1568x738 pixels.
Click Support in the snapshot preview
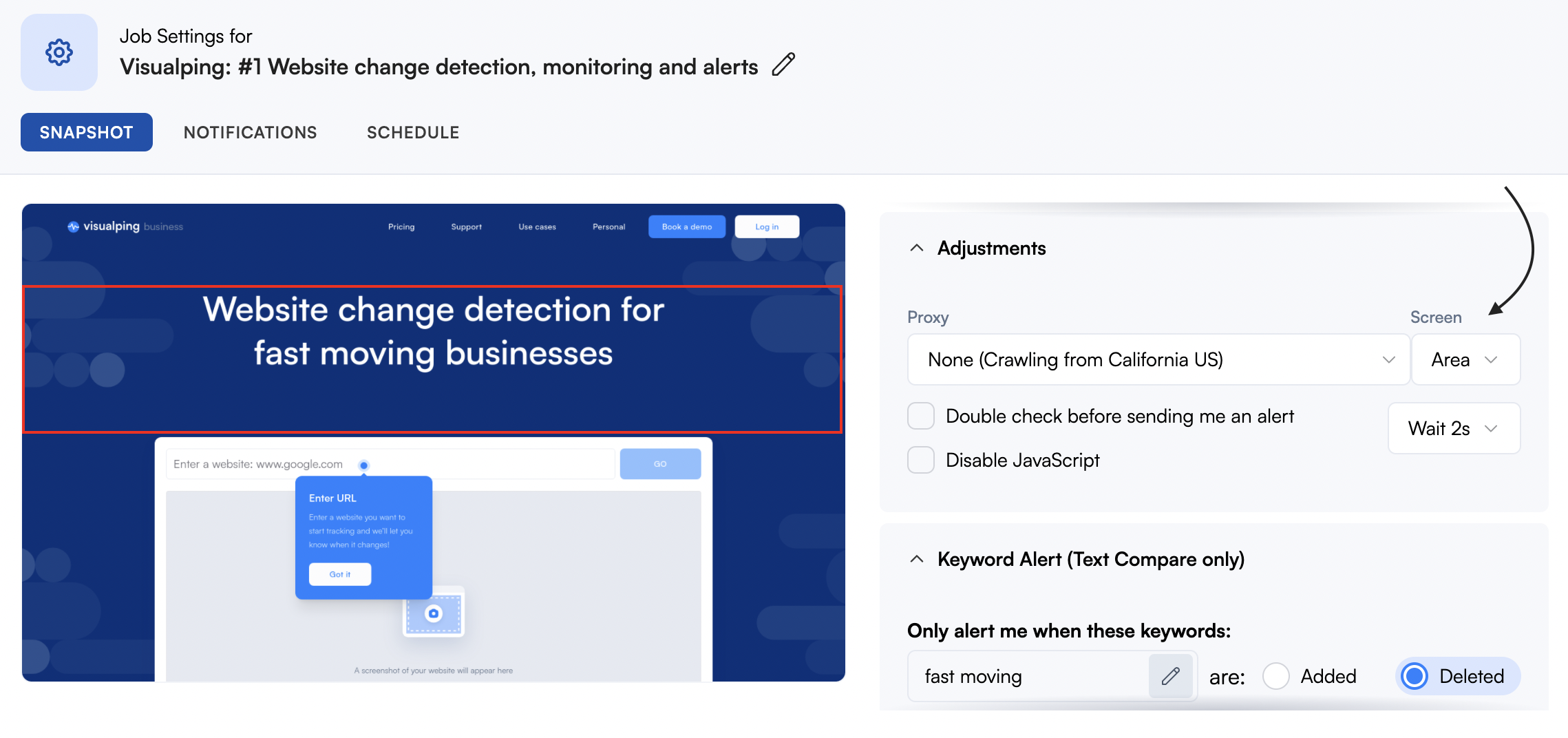pyautogui.click(x=466, y=226)
